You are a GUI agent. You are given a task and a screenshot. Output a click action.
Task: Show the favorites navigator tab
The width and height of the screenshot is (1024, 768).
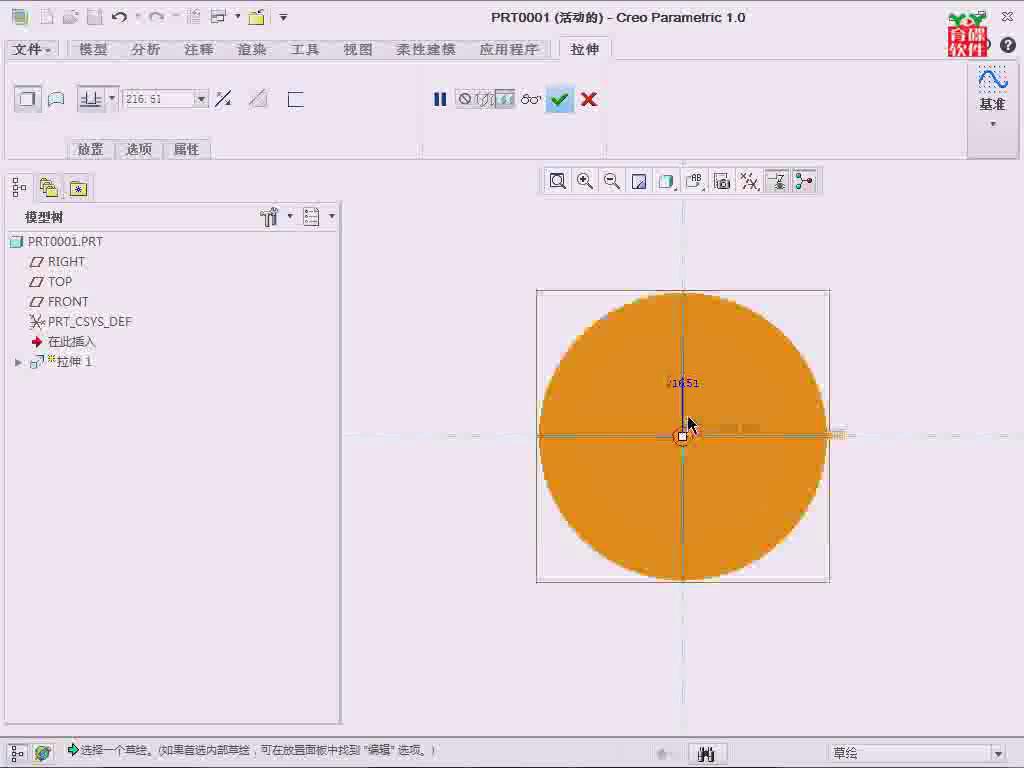click(x=78, y=188)
